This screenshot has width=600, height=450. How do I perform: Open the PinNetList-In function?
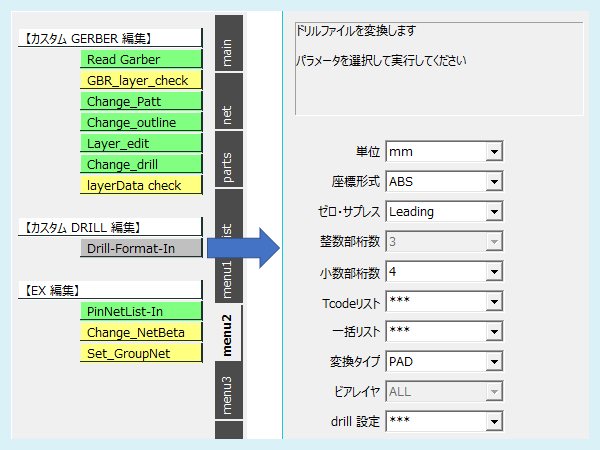(141, 311)
